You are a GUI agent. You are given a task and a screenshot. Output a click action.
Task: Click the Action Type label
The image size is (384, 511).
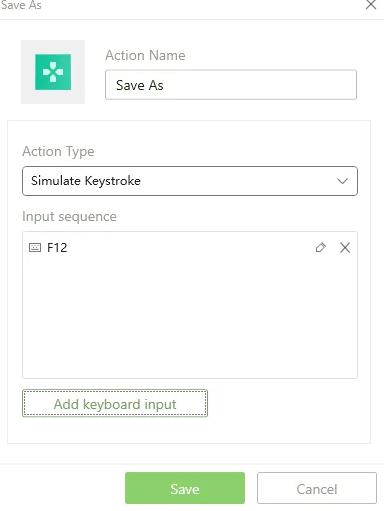coord(58,152)
